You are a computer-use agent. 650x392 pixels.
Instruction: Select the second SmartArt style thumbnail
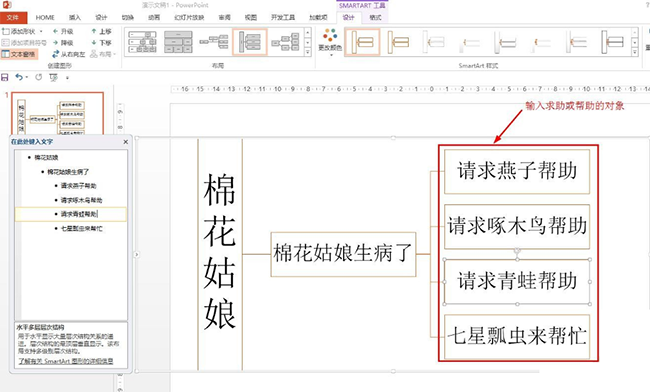coord(398,42)
